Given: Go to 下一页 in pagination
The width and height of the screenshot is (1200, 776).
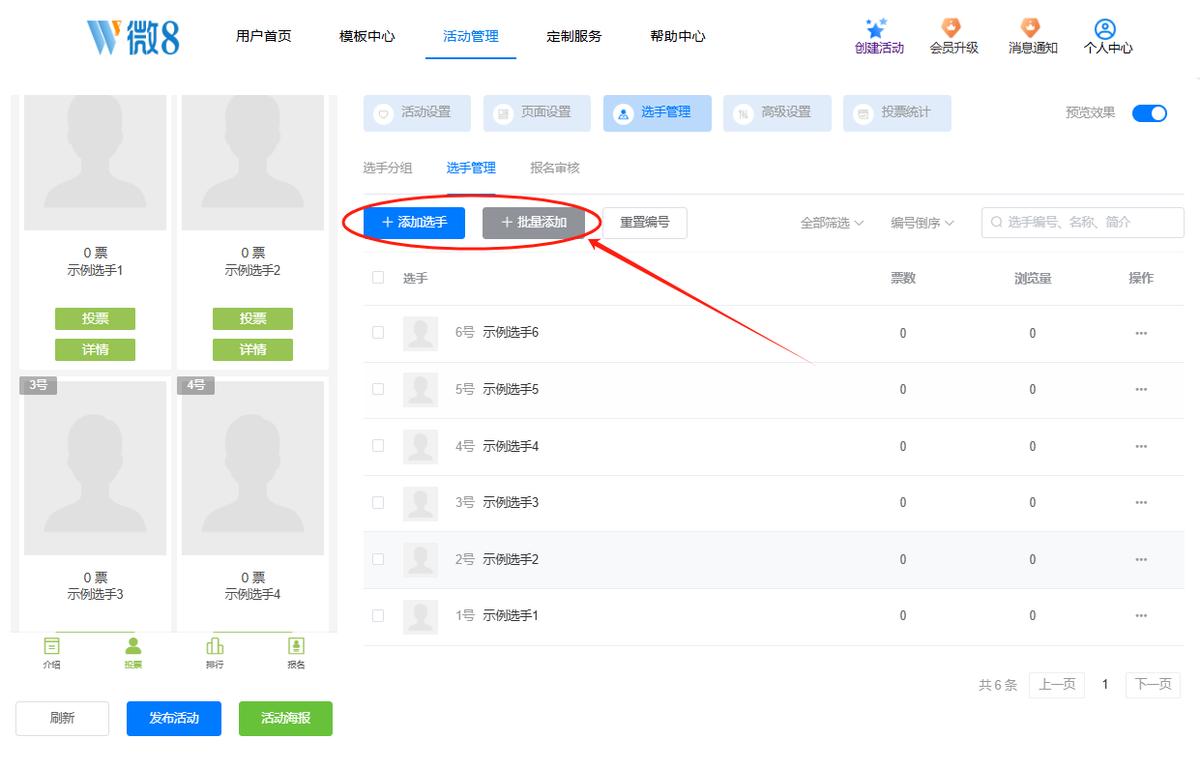Looking at the screenshot, I should (x=1153, y=685).
